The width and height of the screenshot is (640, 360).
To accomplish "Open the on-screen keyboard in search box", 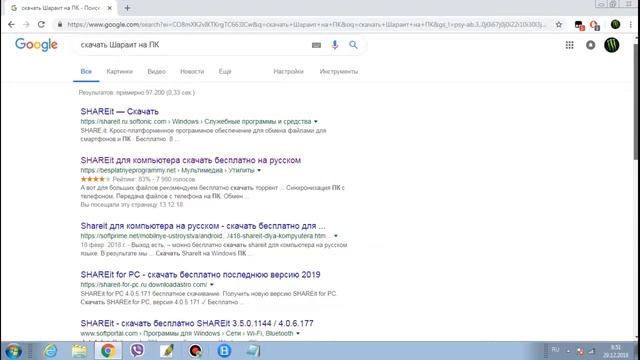I will (316, 45).
